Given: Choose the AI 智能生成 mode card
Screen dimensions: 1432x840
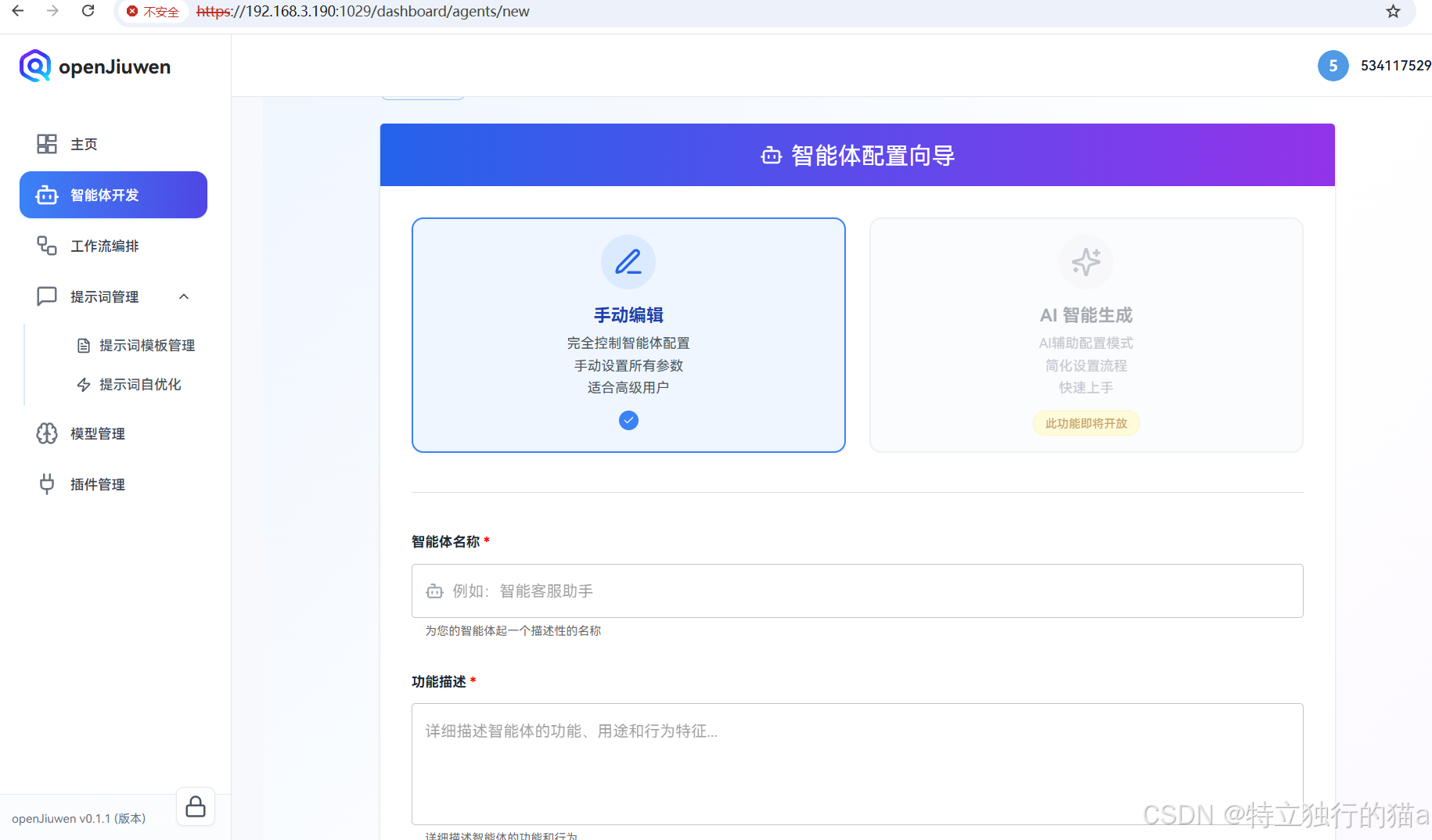Looking at the screenshot, I should [1085, 335].
